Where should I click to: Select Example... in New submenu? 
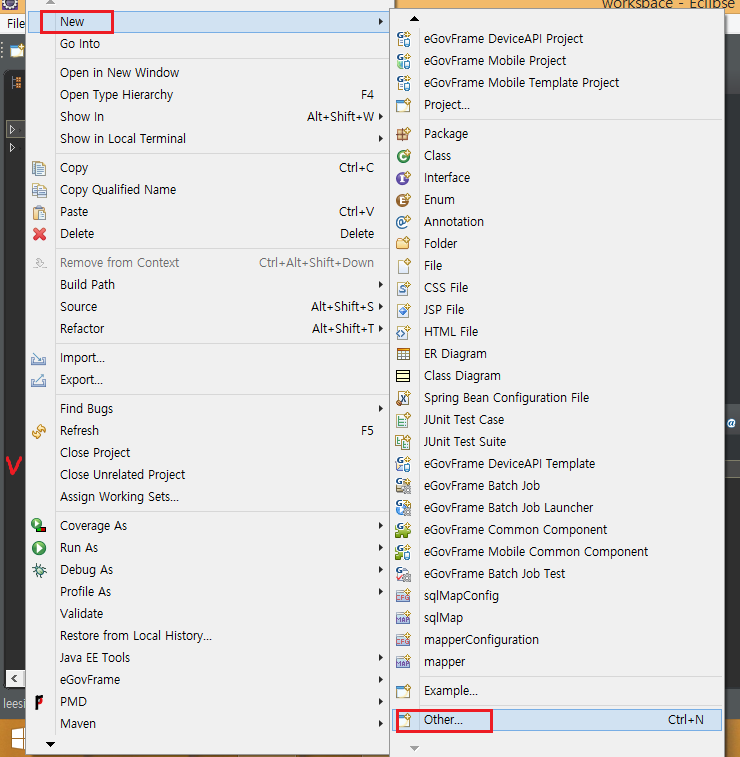click(x=558, y=691)
